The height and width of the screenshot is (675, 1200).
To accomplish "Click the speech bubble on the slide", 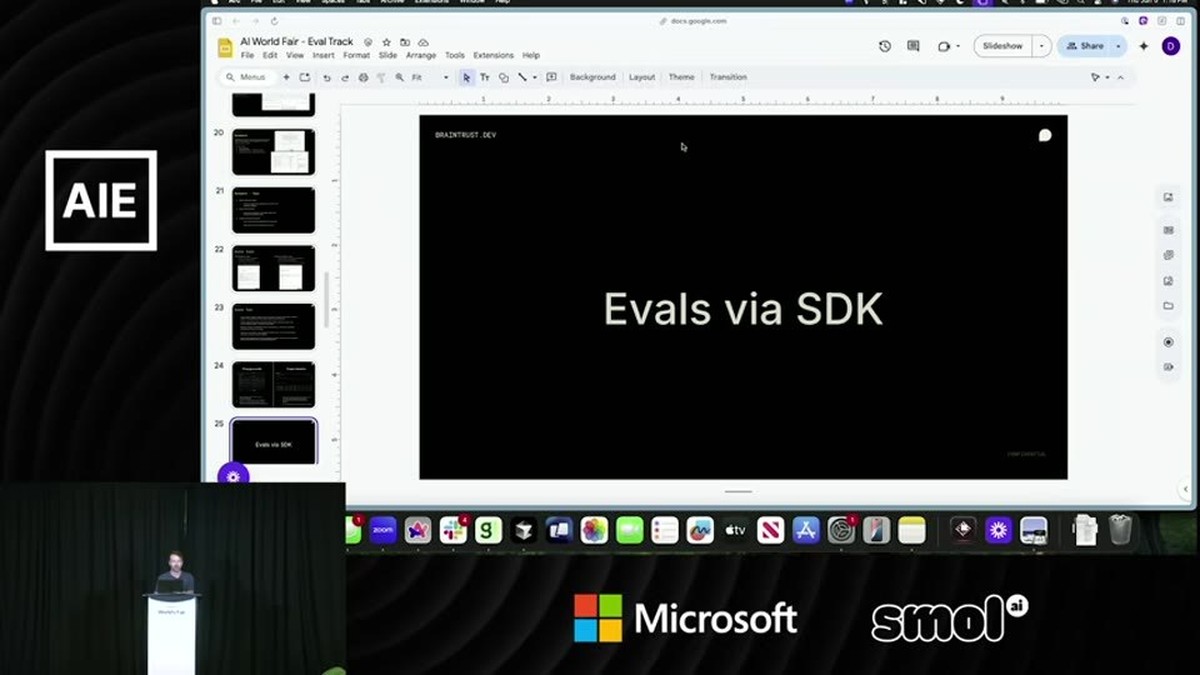I will point(1045,135).
